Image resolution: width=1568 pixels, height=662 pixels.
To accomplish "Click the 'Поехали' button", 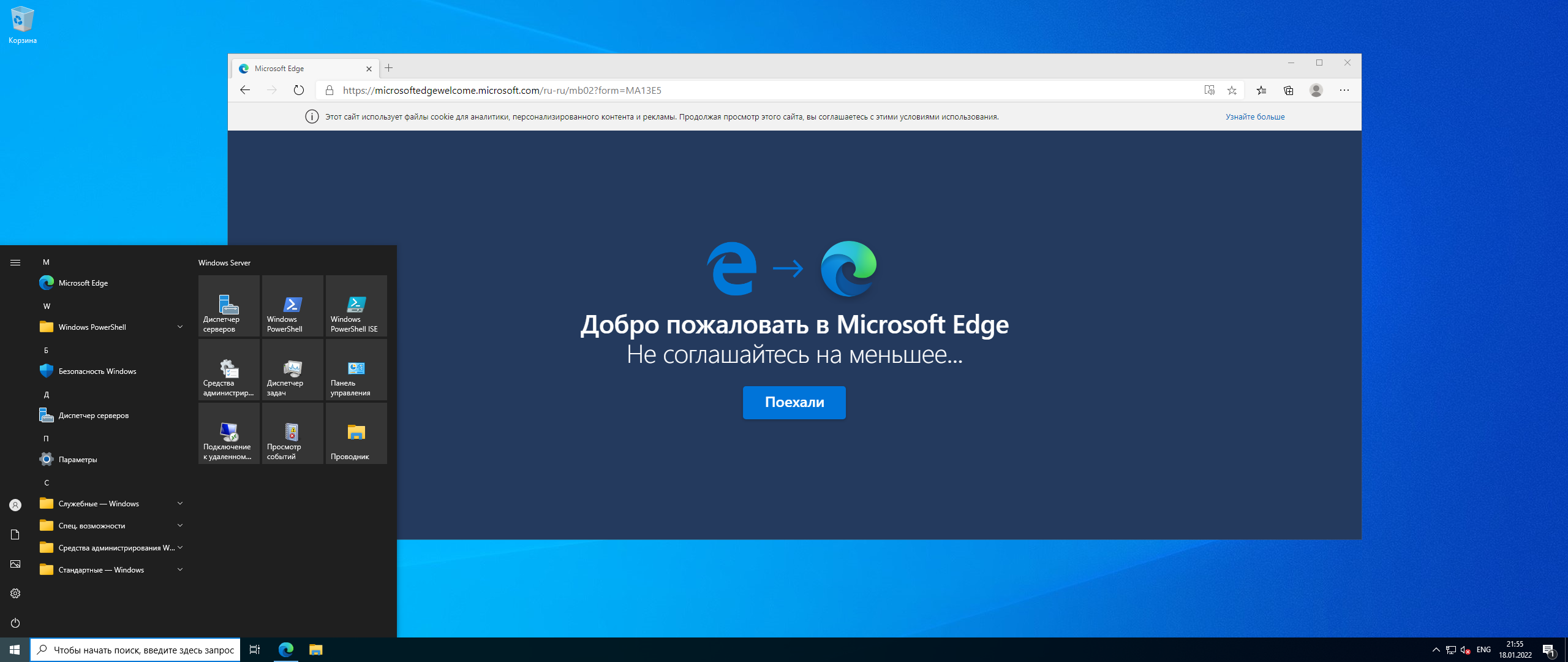I will 794,402.
